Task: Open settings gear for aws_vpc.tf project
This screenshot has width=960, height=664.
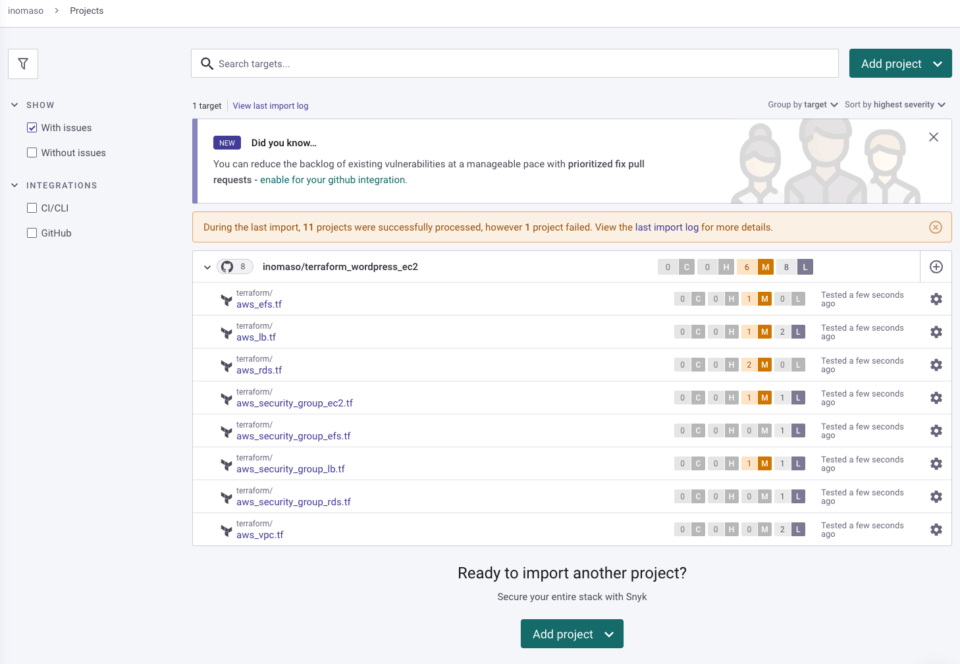Action: click(936, 529)
